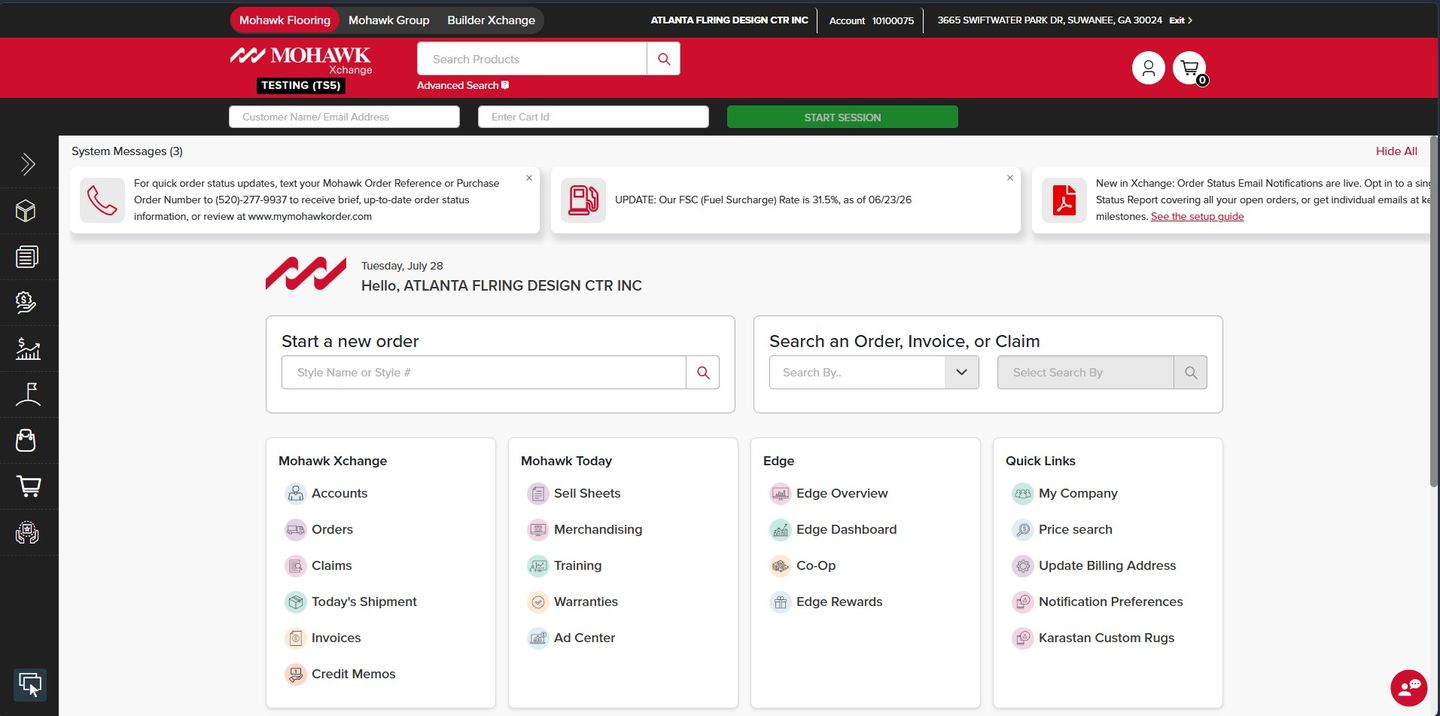Close the order status text message
Screen dimensions: 1440x716
coord(529,178)
